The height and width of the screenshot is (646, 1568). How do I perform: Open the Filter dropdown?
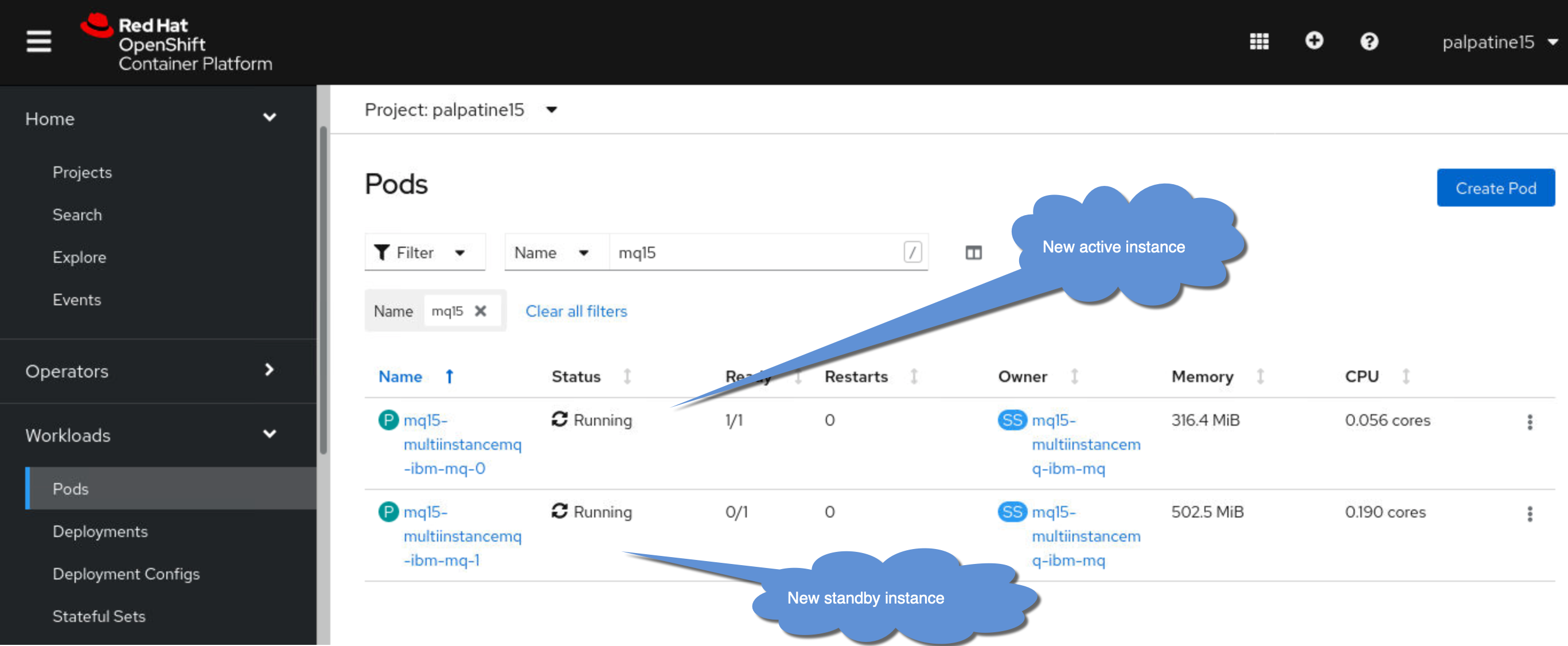point(425,252)
